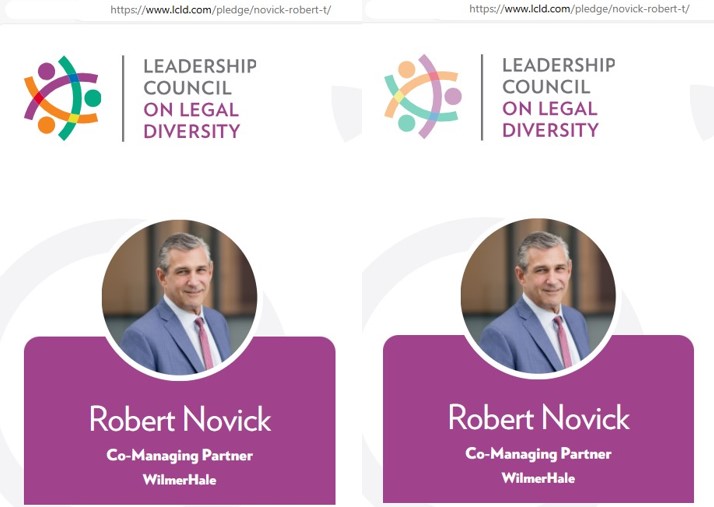Open Robert Novick's profile photo on right page
The width and height of the screenshot is (714, 507).
pyautogui.click(x=538, y=296)
